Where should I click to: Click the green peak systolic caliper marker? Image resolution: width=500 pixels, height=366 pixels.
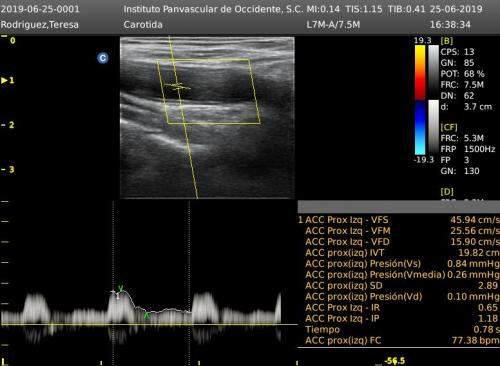click(x=121, y=289)
